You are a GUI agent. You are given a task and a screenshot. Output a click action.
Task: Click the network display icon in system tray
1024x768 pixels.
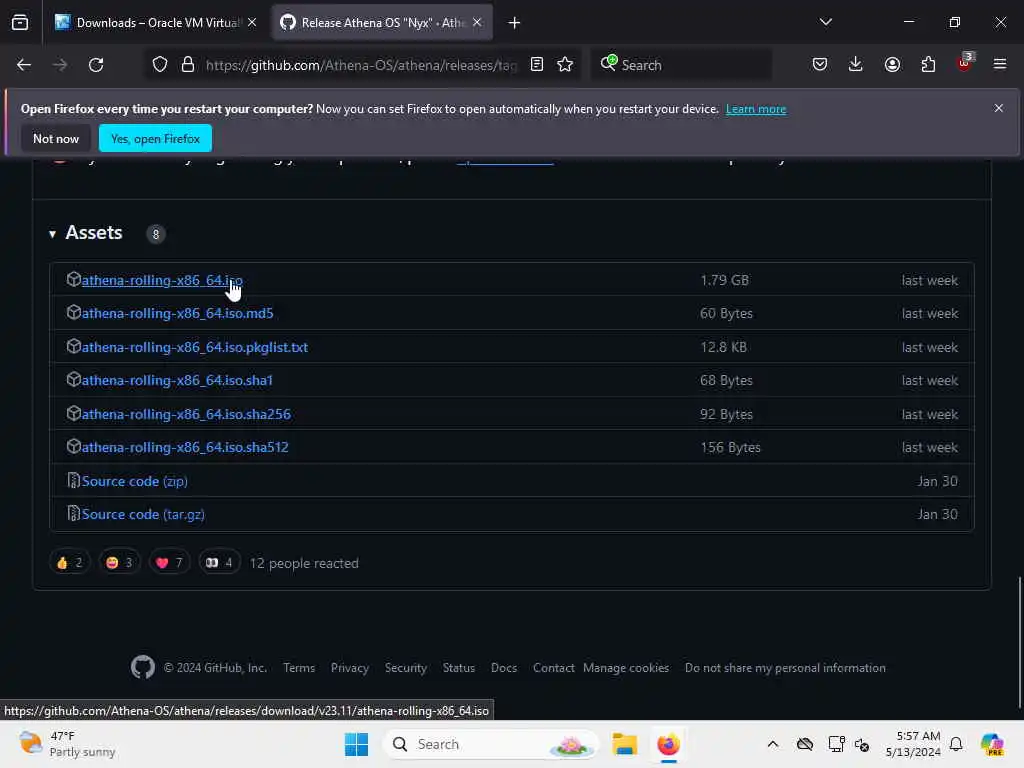(836, 744)
